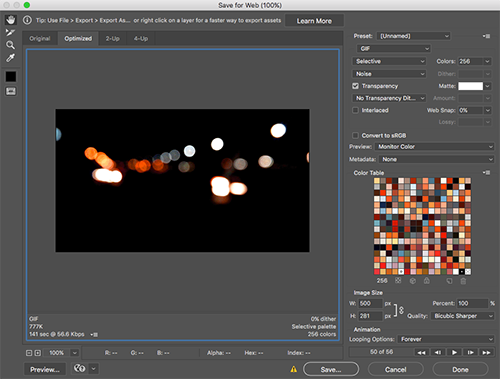Uncheck the Transparency checkbox
This screenshot has height=379, width=500.
point(356,86)
